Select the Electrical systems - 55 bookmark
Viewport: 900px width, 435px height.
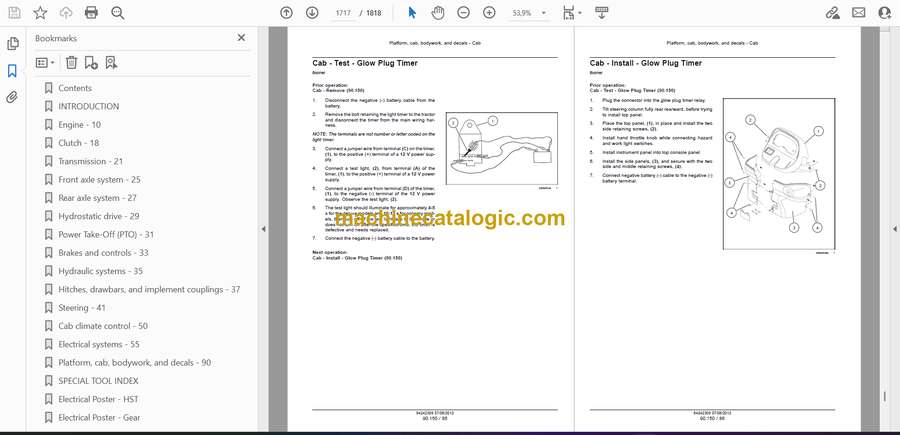[x=99, y=344]
